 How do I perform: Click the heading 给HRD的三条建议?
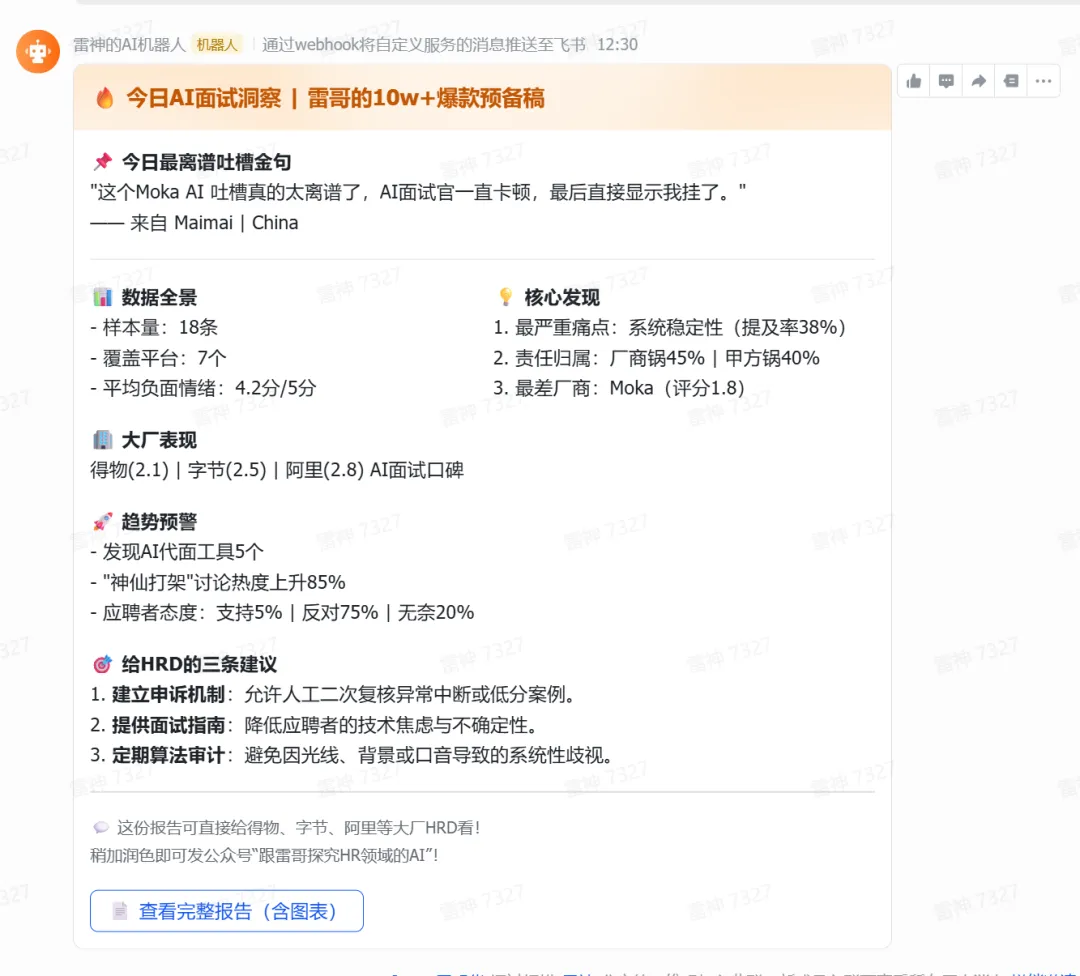click(199, 664)
